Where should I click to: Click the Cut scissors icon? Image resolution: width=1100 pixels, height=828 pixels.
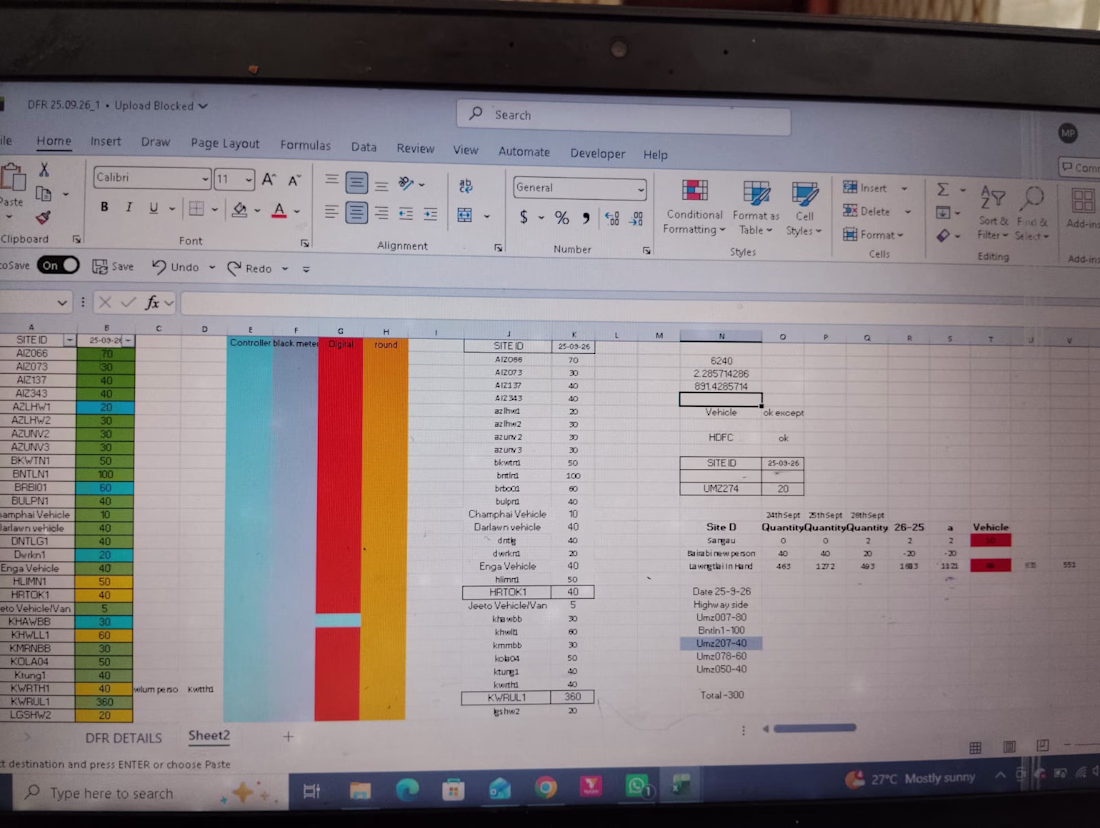pyautogui.click(x=43, y=170)
